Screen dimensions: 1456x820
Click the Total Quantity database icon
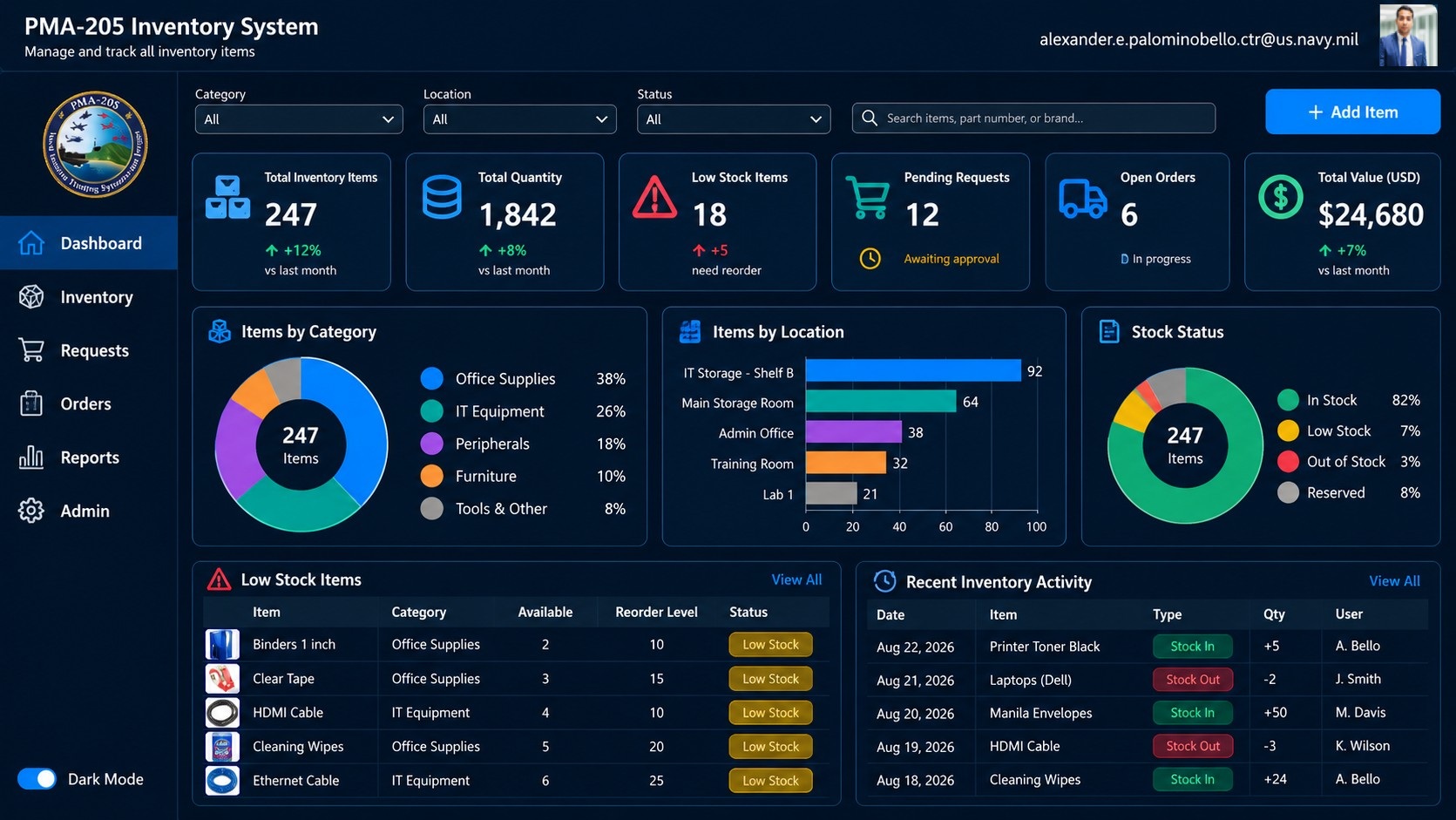(442, 197)
